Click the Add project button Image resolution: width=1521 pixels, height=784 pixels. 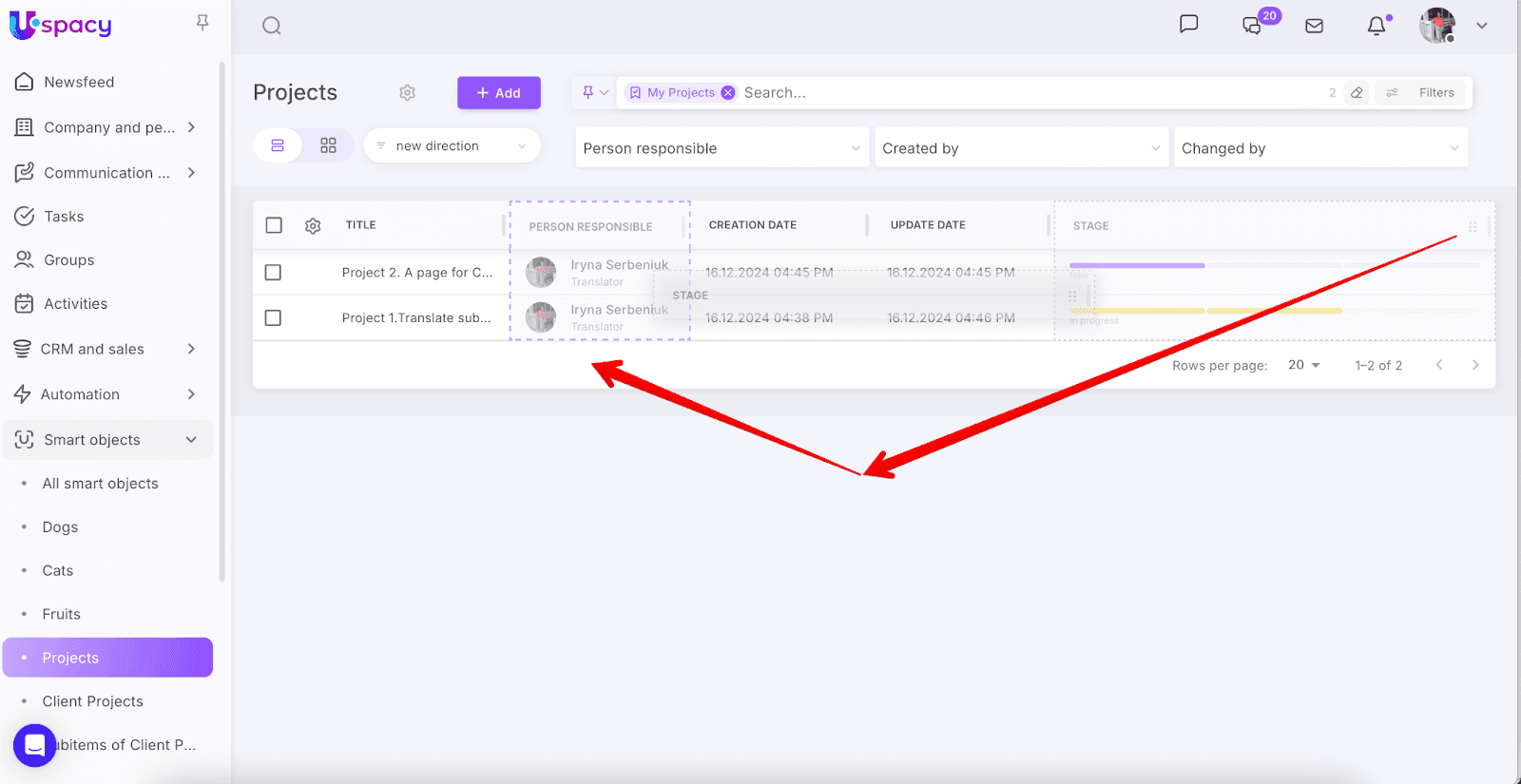pos(498,92)
